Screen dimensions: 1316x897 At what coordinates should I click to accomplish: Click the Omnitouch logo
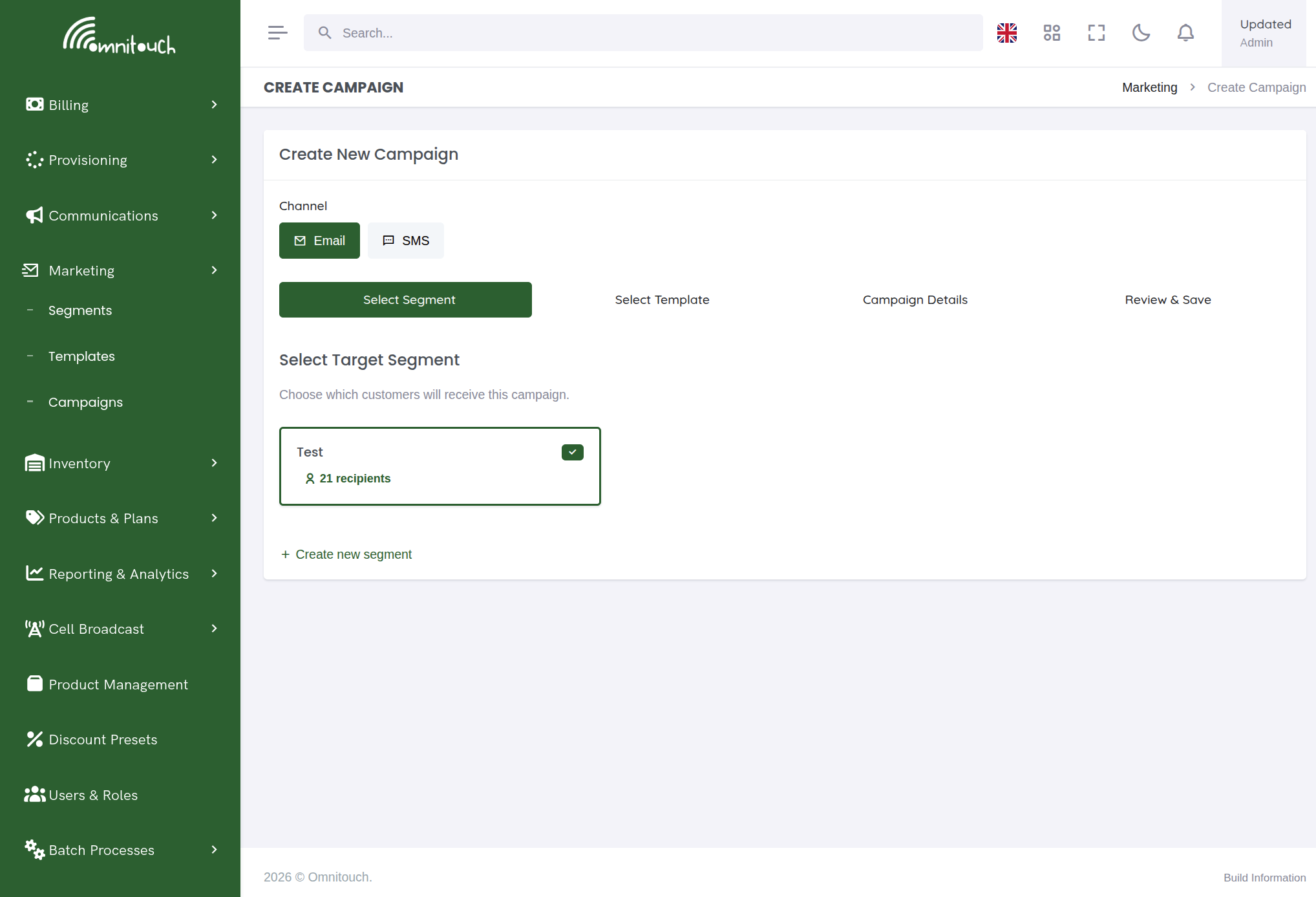[120, 36]
